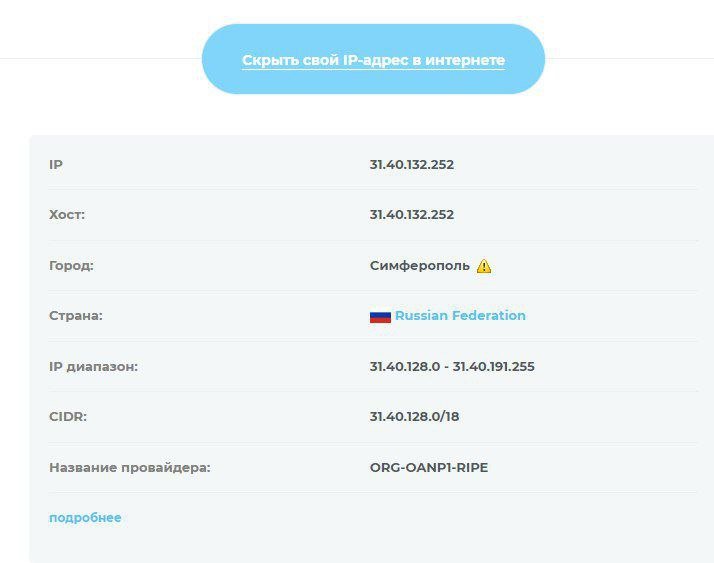Screen dimensions: 714x563
Task: Click the IP диапазон: label
Action: 93,367
